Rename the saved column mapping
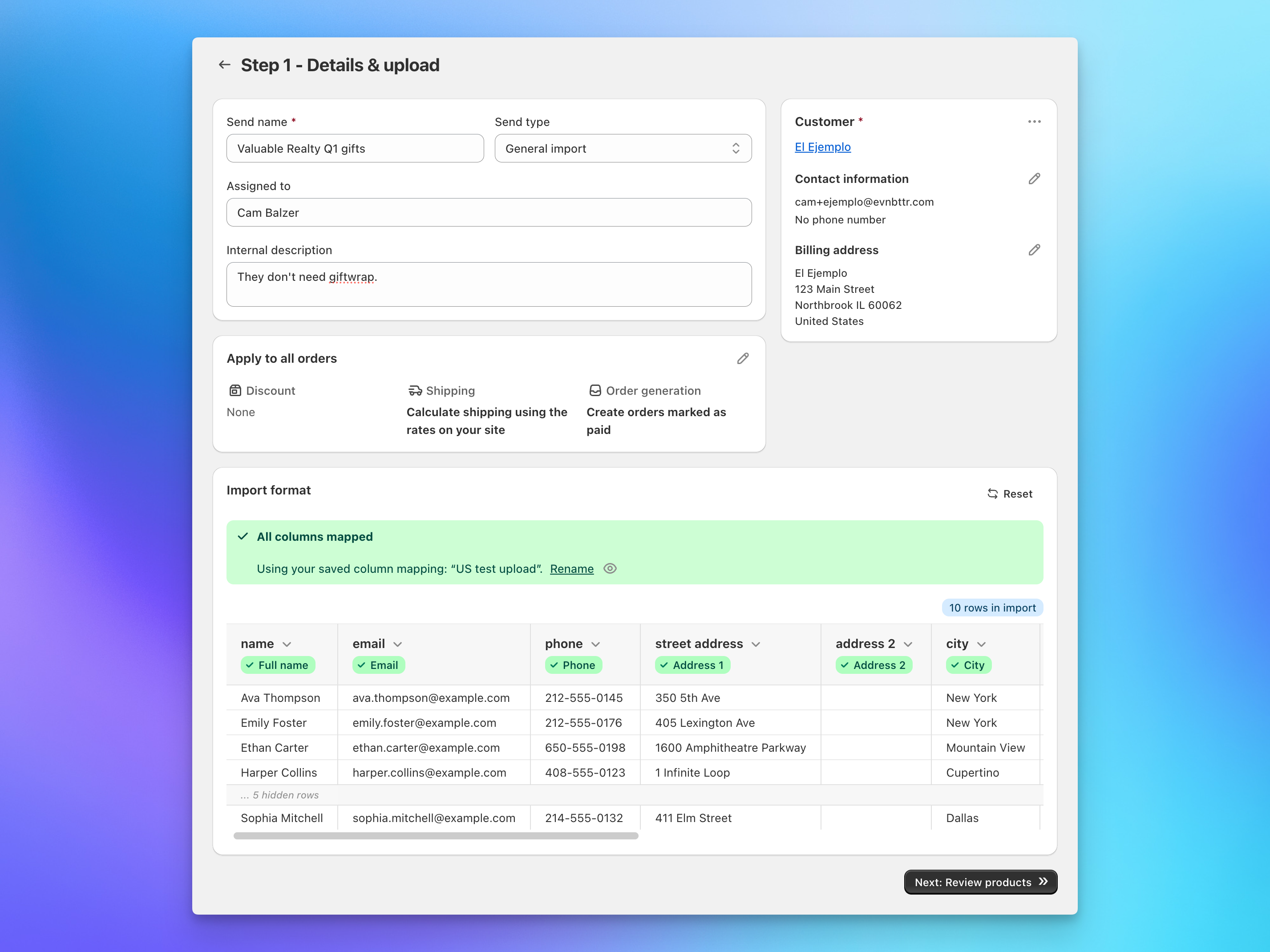1270x952 pixels. [571, 568]
